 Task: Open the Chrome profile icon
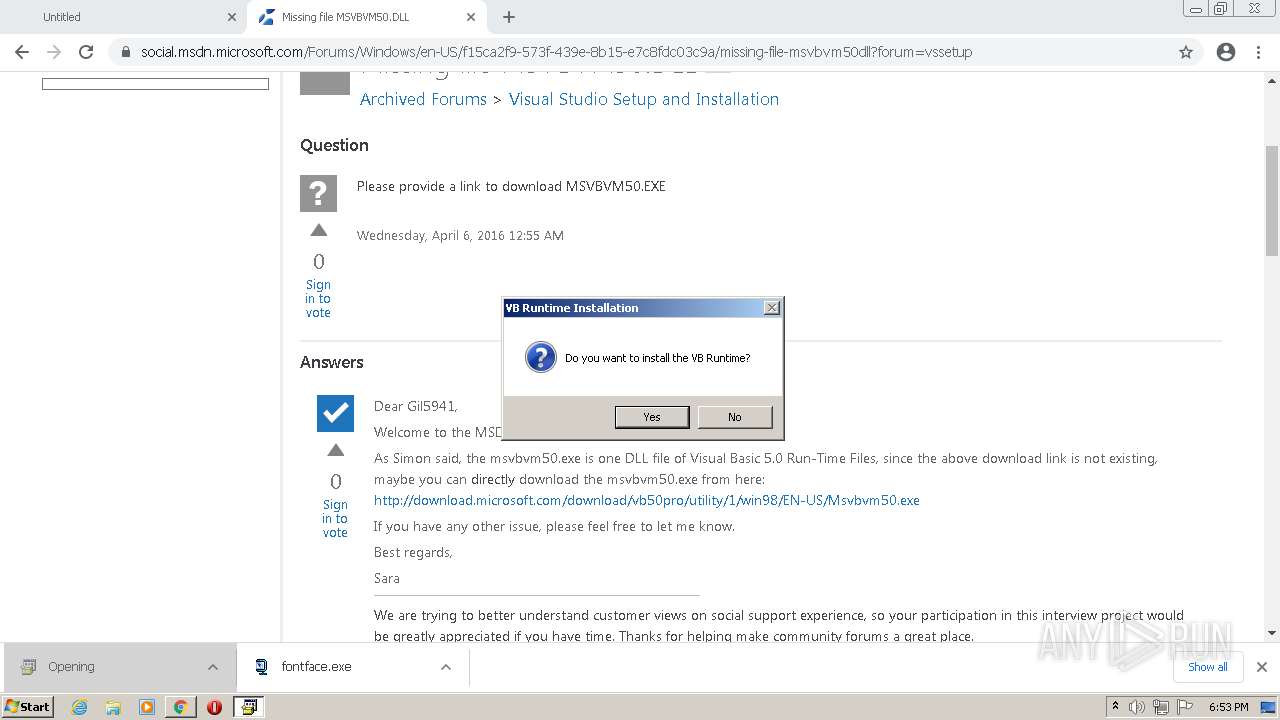(x=1226, y=52)
